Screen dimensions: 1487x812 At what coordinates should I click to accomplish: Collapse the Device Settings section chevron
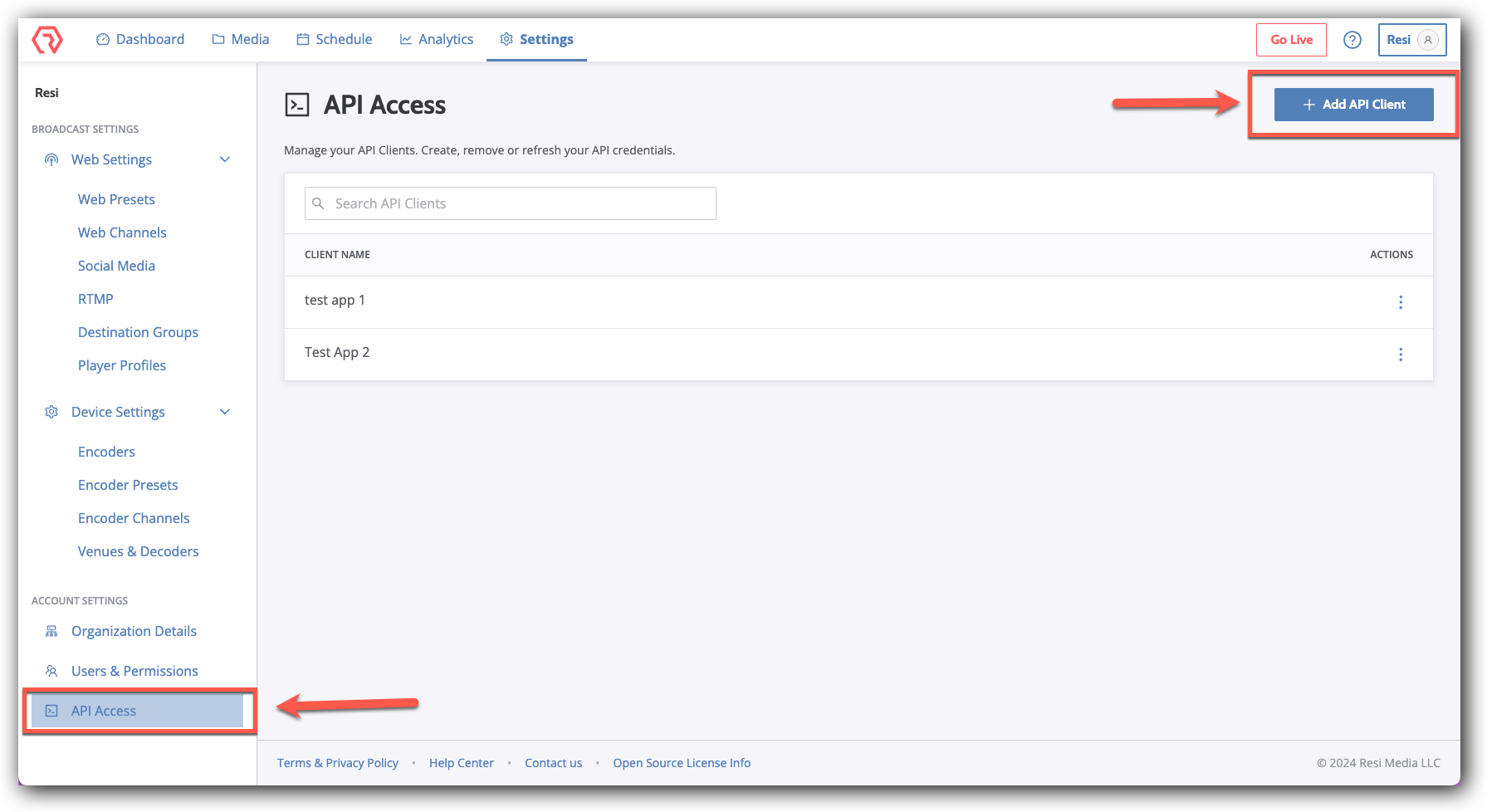[x=224, y=411]
